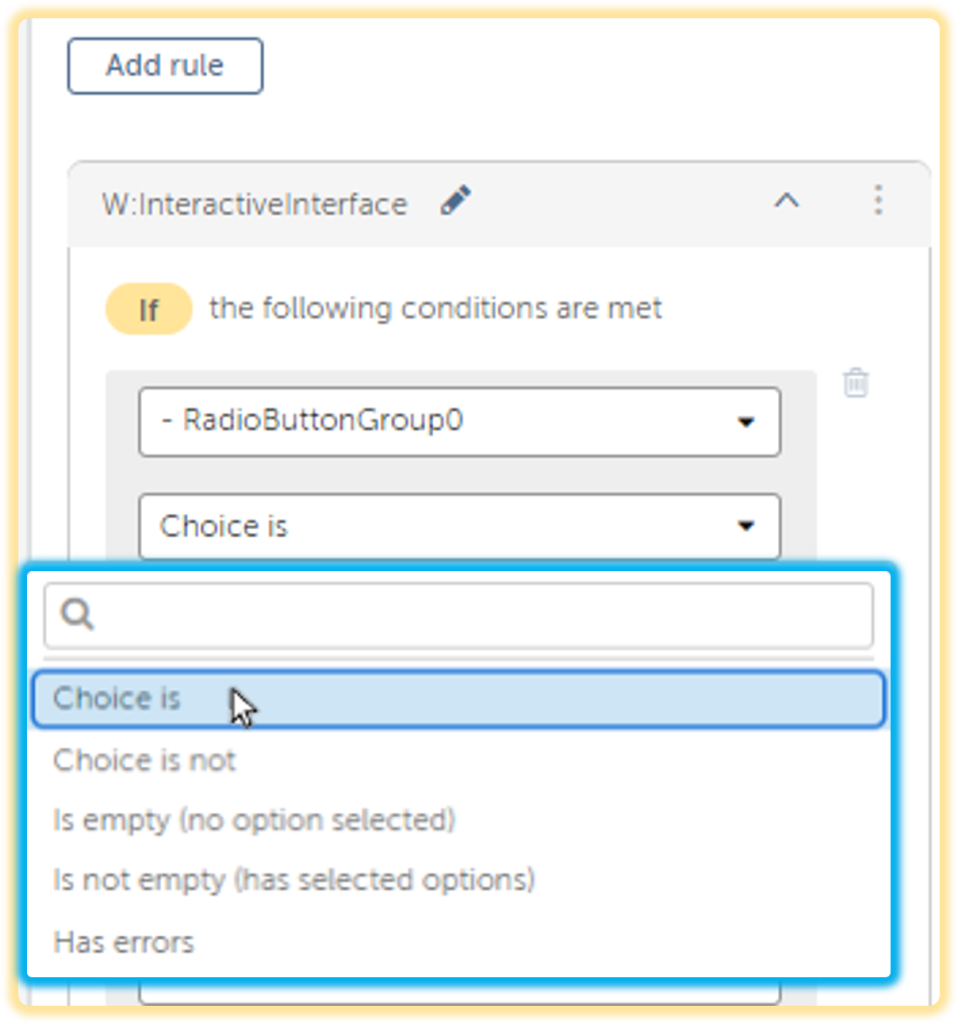
Task: Choose Is empty (no option selected)
Action: [254, 820]
